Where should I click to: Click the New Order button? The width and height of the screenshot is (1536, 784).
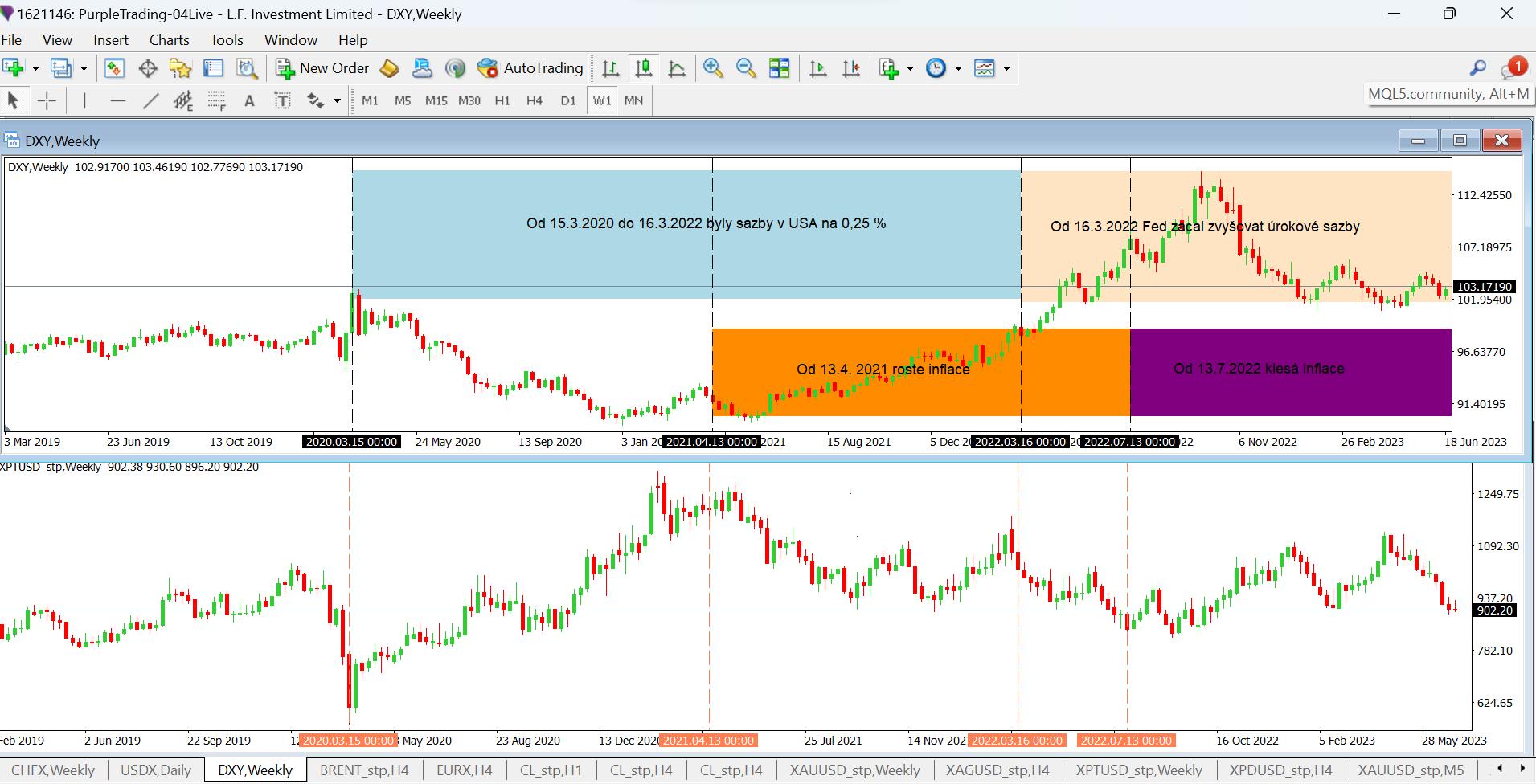tap(322, 68)
